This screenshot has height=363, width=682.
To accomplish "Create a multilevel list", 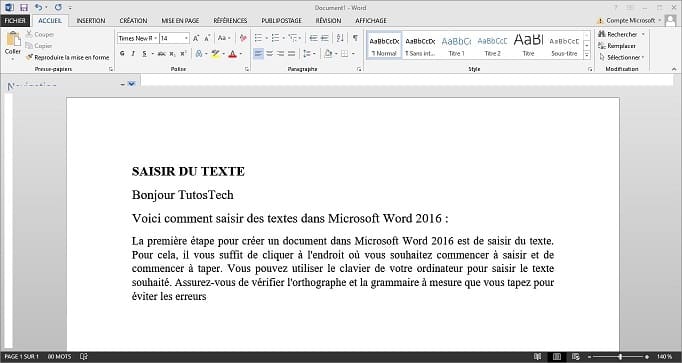I will (292, 38).
